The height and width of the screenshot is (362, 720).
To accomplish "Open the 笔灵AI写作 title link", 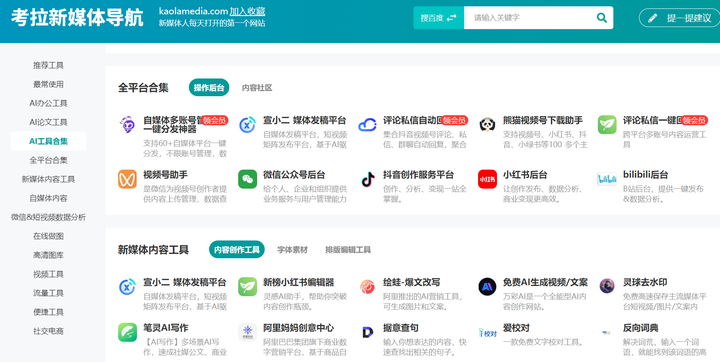I will coord(165,328).
